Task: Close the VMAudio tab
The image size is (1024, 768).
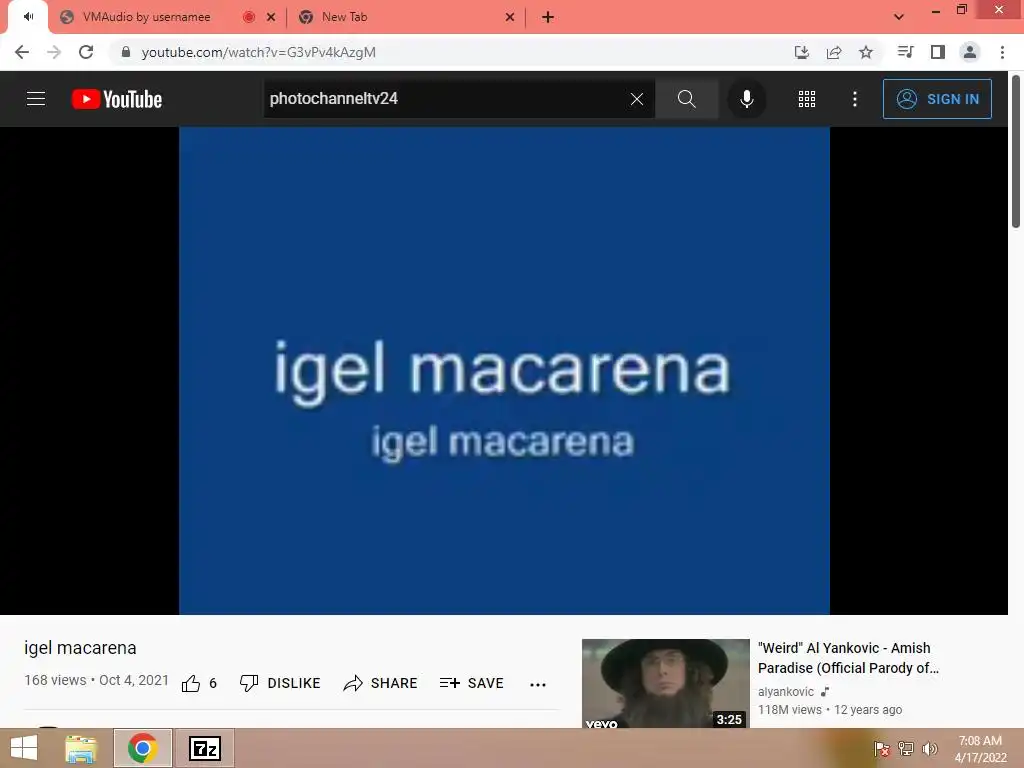Action: click(271, 18)
